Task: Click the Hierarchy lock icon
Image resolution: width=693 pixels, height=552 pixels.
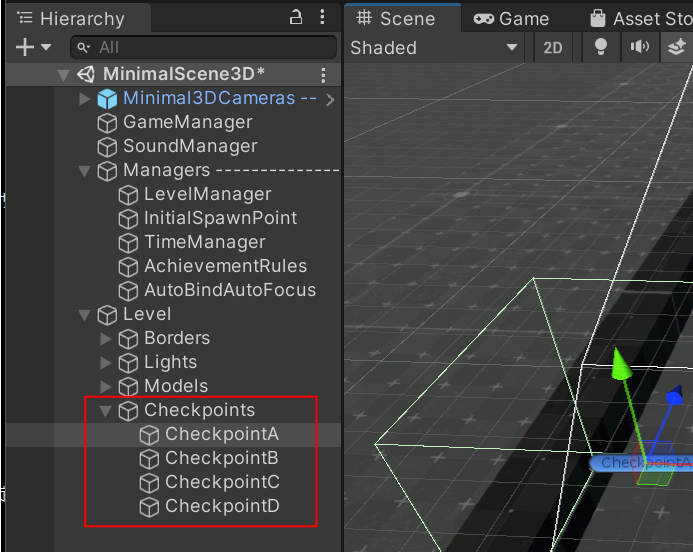Action: pos(296,18)
